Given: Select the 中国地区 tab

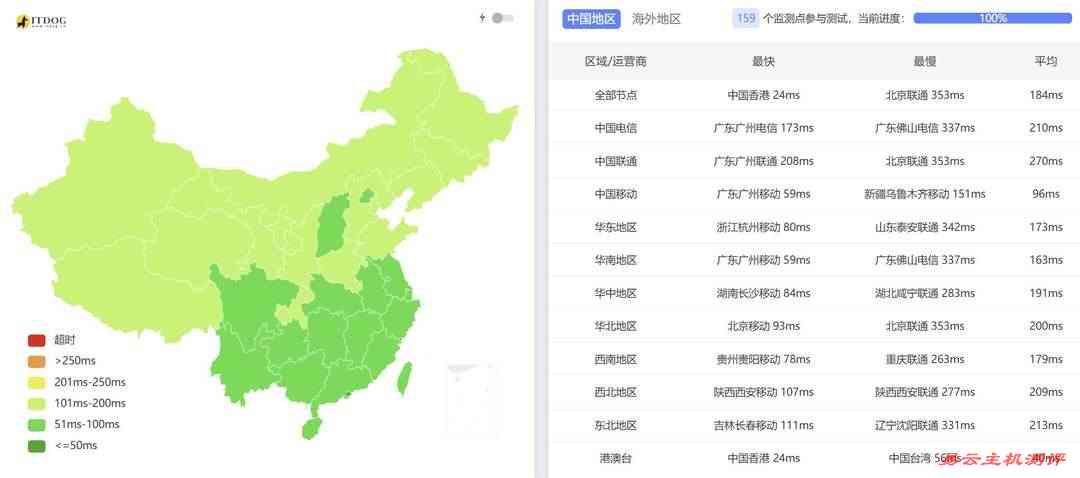Looking at the screenshot, I should [x=591, y=19].
